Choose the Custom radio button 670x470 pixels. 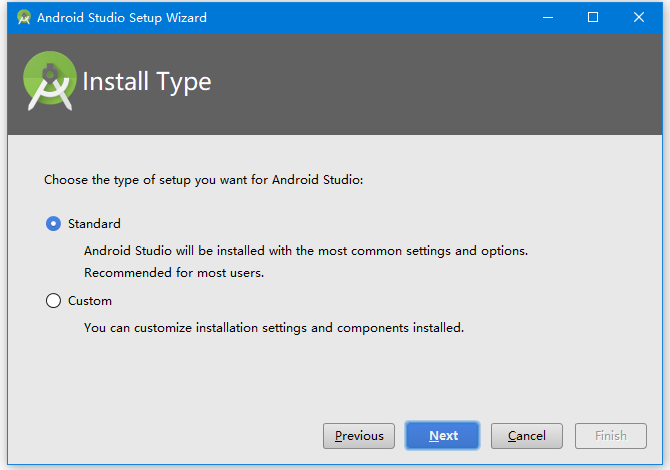coord(54,301)
